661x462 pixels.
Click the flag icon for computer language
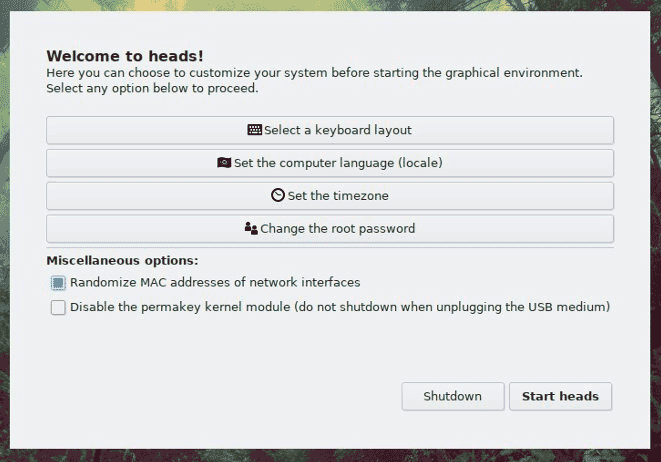point(224,163)
